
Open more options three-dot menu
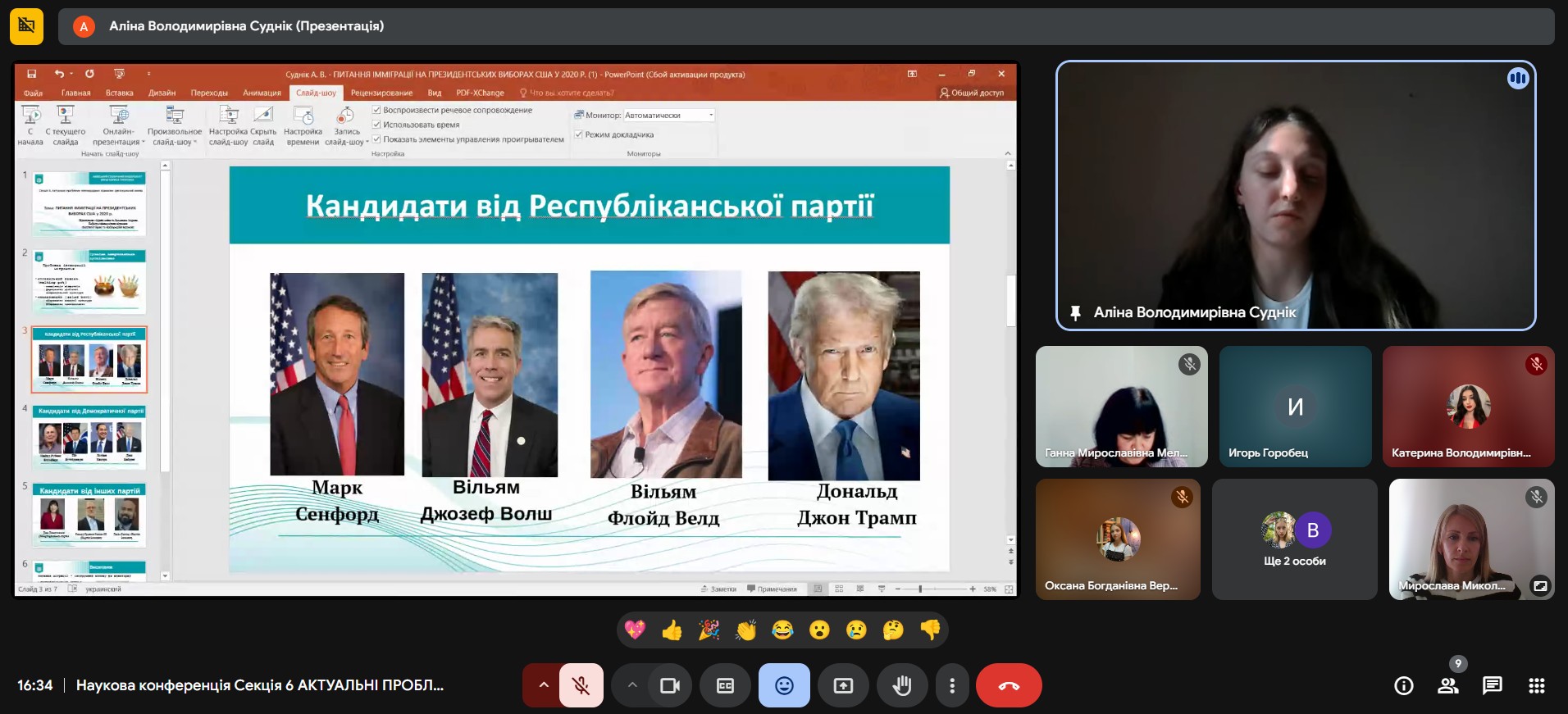tap(951, 685)
